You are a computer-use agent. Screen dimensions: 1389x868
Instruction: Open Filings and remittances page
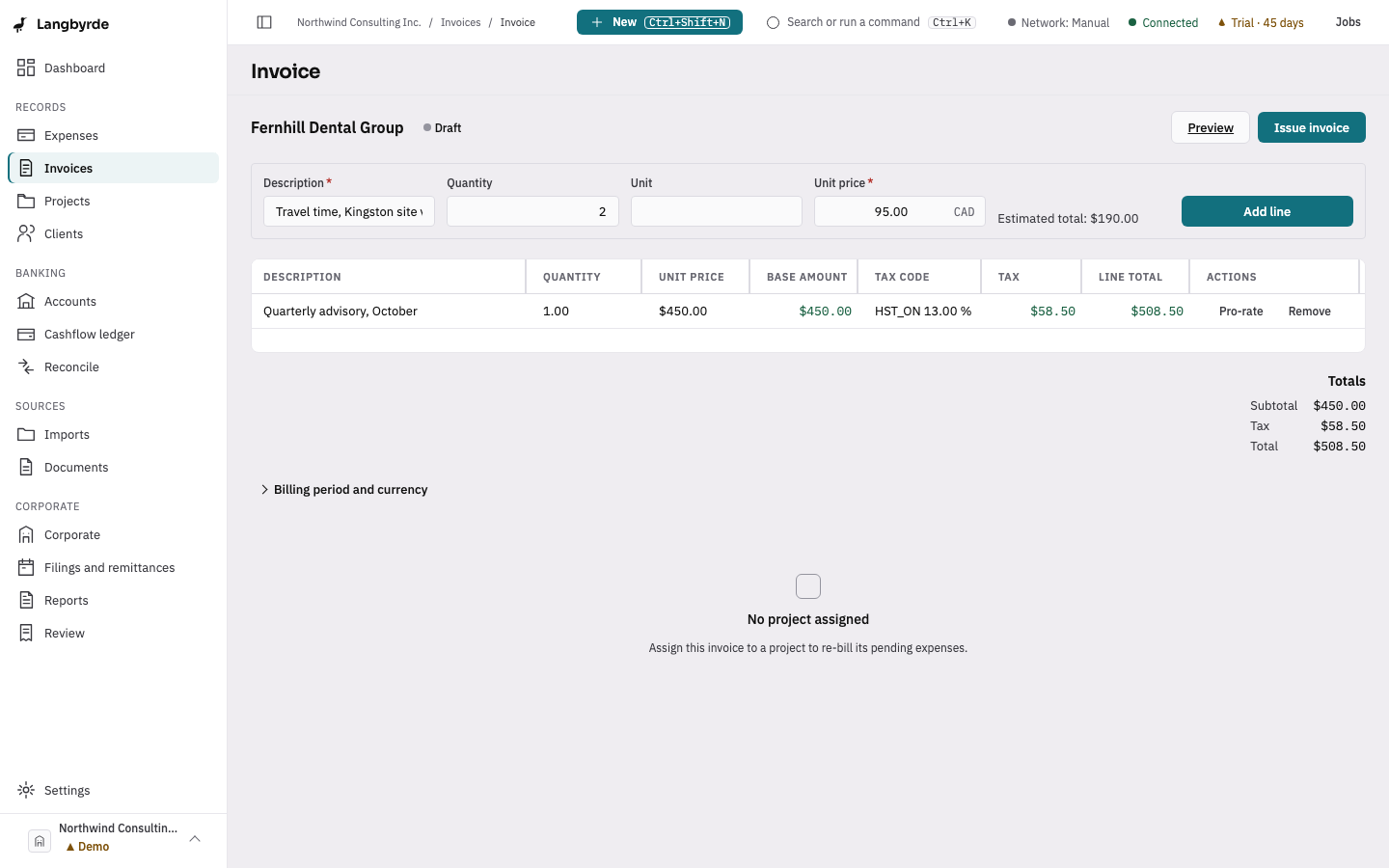[x=113, y=567]
